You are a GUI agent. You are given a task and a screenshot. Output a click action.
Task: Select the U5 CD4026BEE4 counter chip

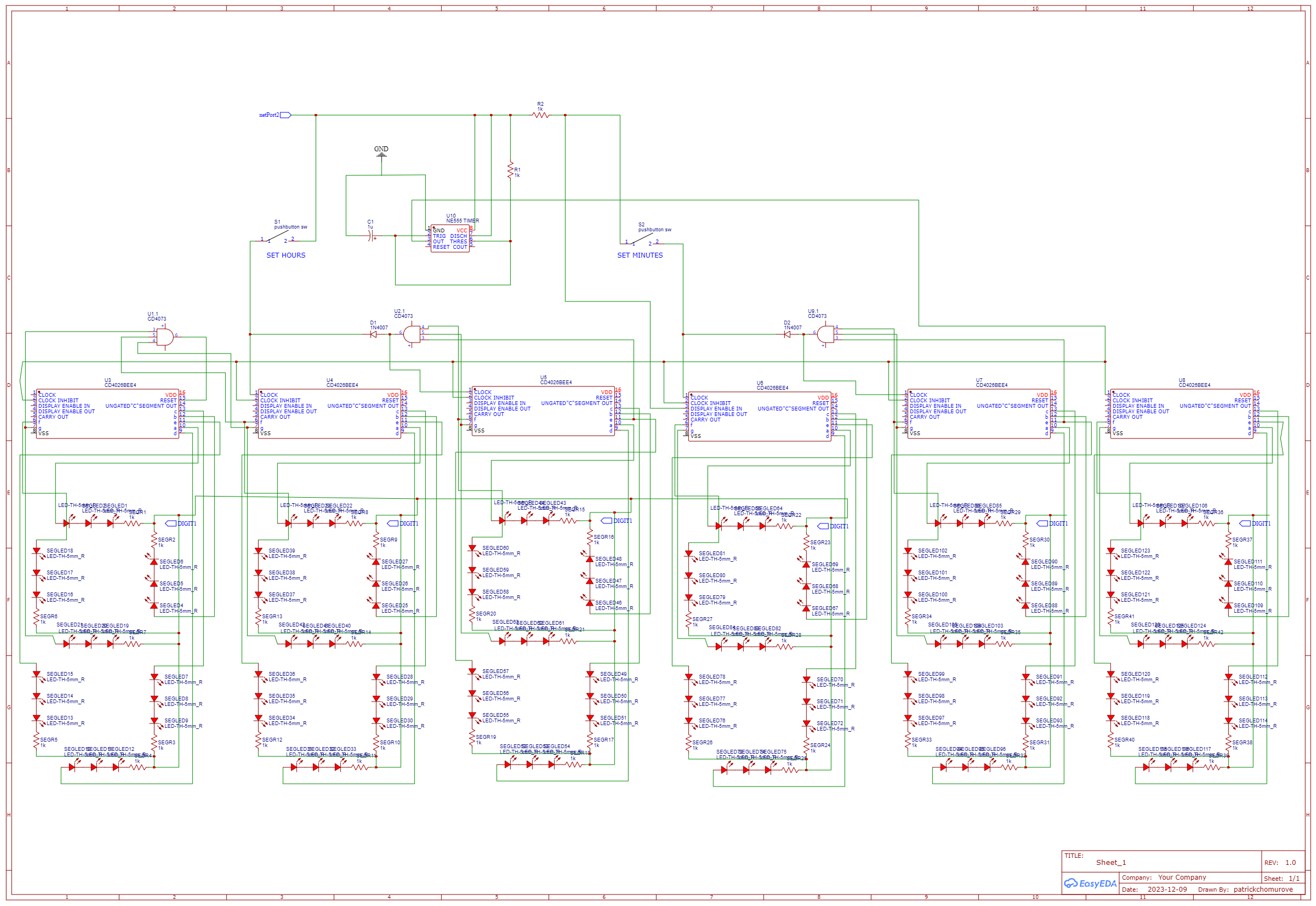pyautogui.click(x=543, y=412)
